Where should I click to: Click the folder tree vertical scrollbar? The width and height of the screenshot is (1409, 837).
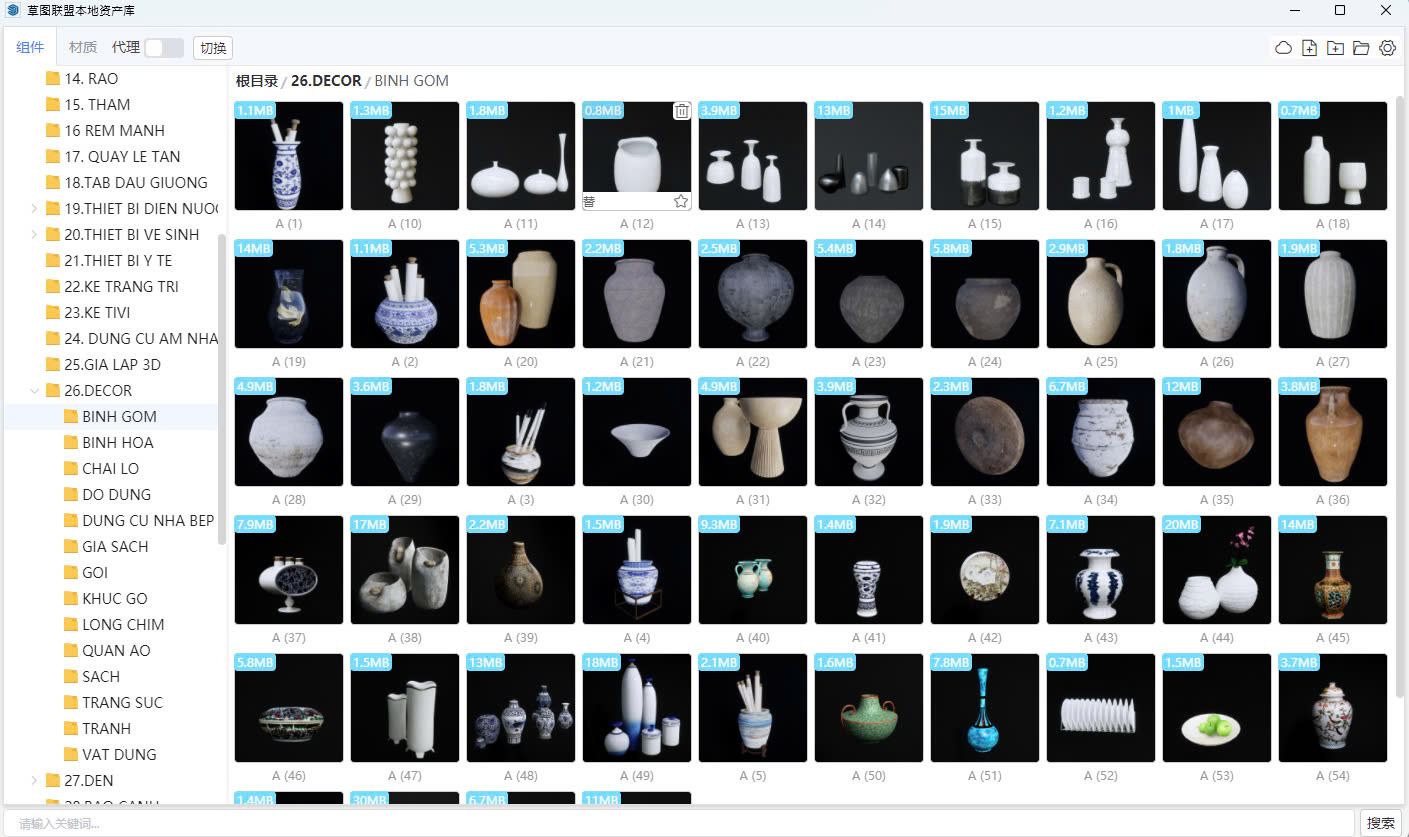click(x=222, y=390)
